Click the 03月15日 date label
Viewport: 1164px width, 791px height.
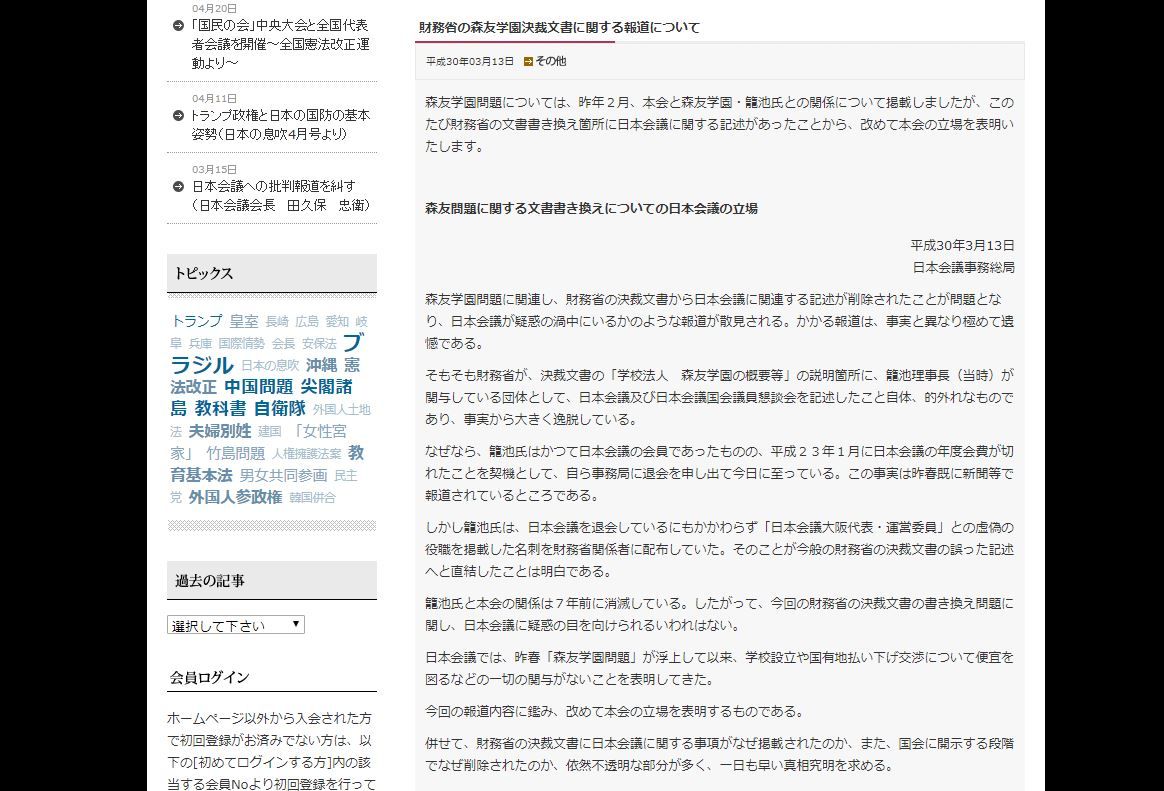coord(215,170)
